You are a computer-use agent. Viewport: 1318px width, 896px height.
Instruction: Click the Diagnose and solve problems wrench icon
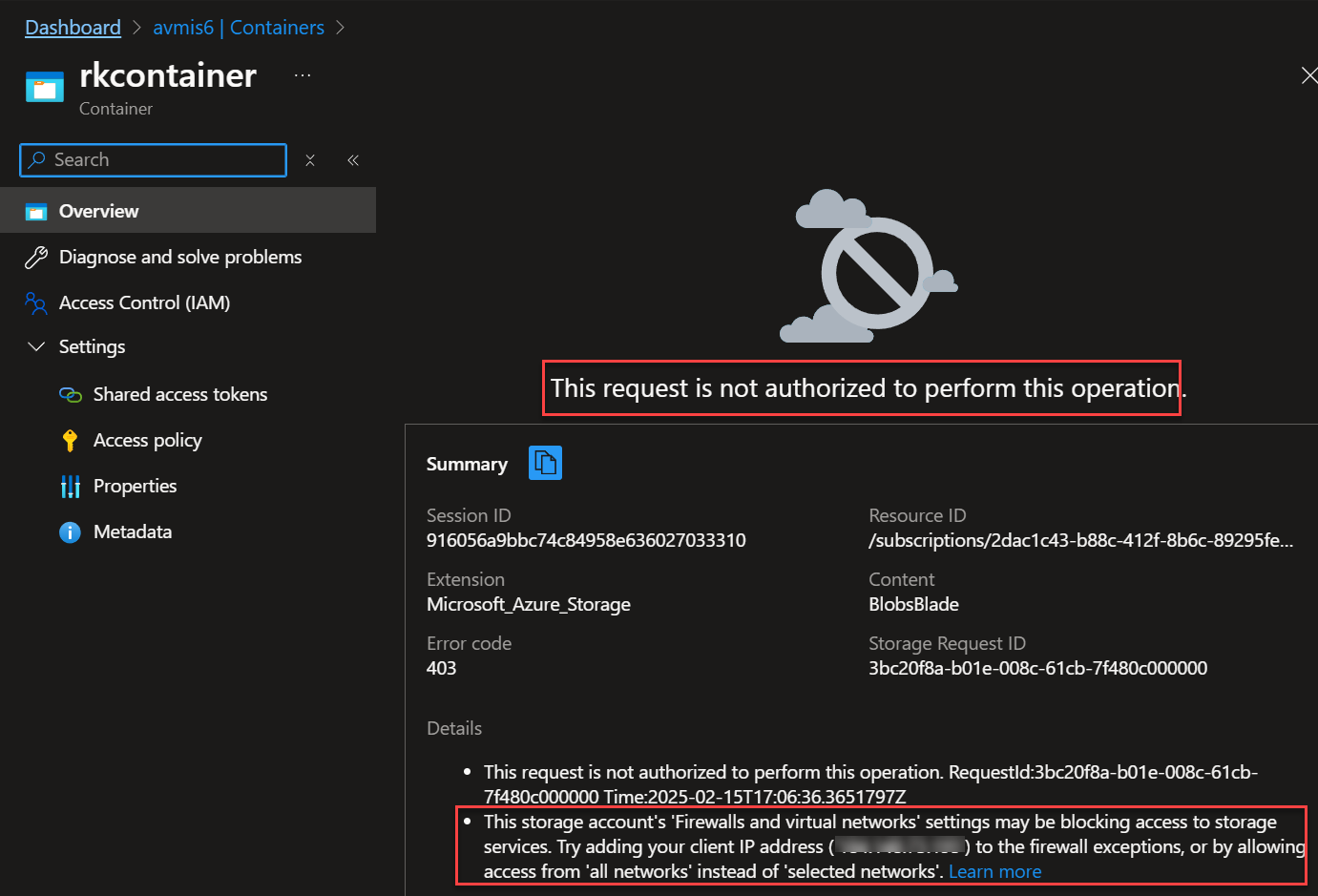coord(36,258)
